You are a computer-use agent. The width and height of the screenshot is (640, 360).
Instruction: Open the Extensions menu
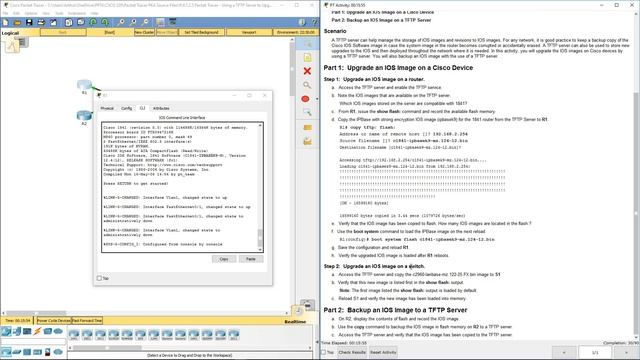tap(77, 13)
